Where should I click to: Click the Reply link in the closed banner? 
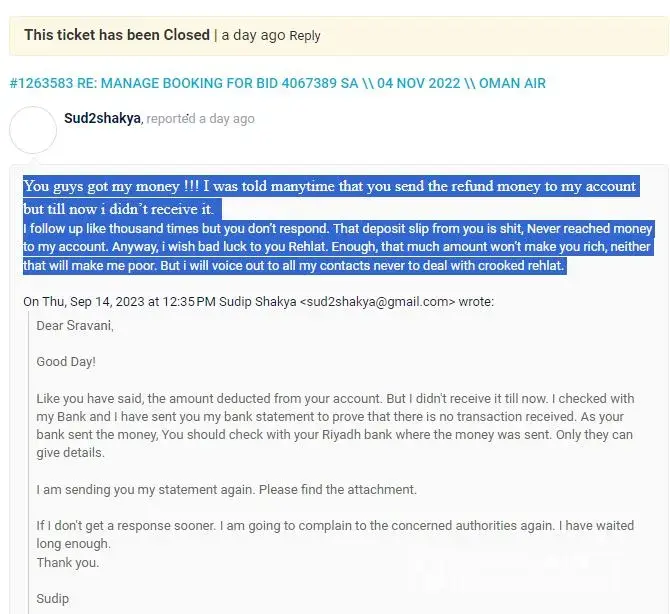click(x=305, y=36)
